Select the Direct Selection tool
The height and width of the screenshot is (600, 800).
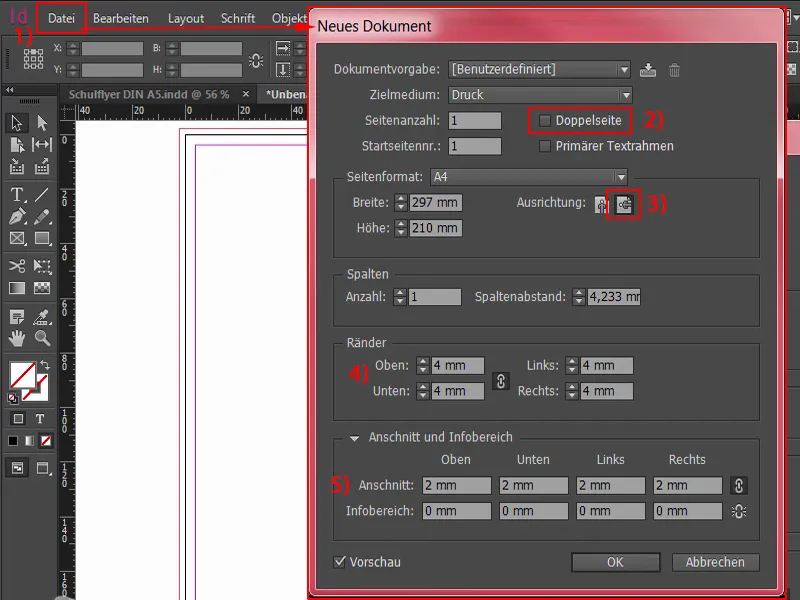pos(42,123)
